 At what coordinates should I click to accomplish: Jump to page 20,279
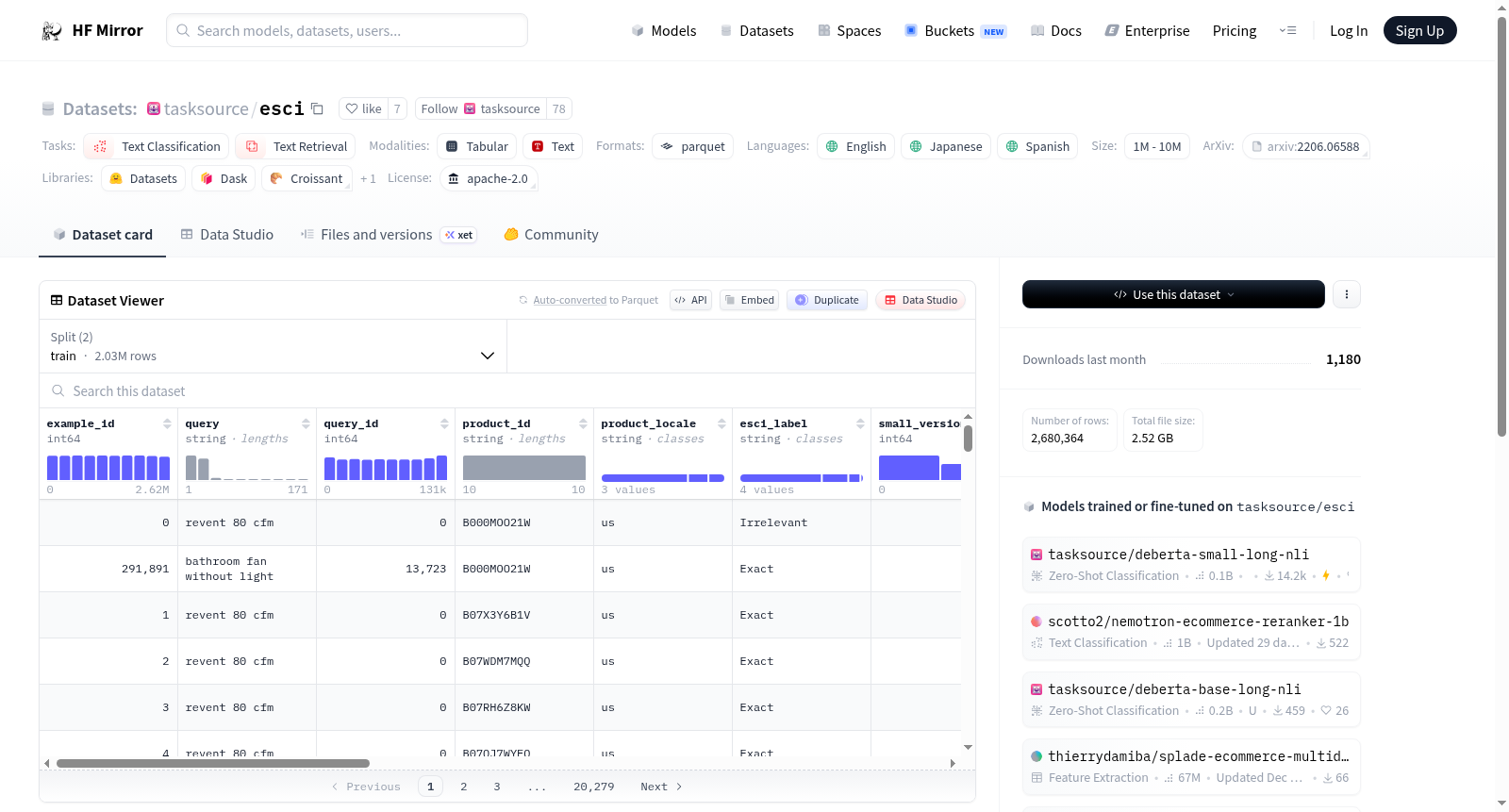pyautogui.click(x=594, y=787)
